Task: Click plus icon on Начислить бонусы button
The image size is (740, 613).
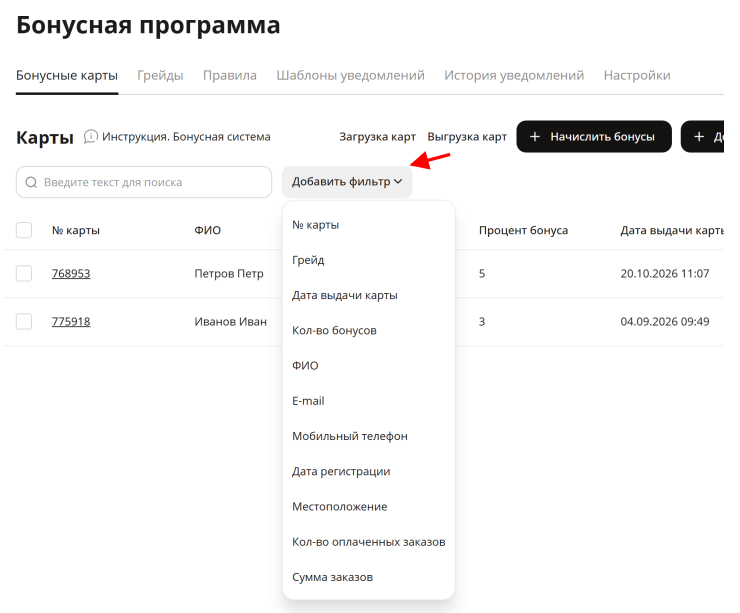Action: tap(535, 137)
